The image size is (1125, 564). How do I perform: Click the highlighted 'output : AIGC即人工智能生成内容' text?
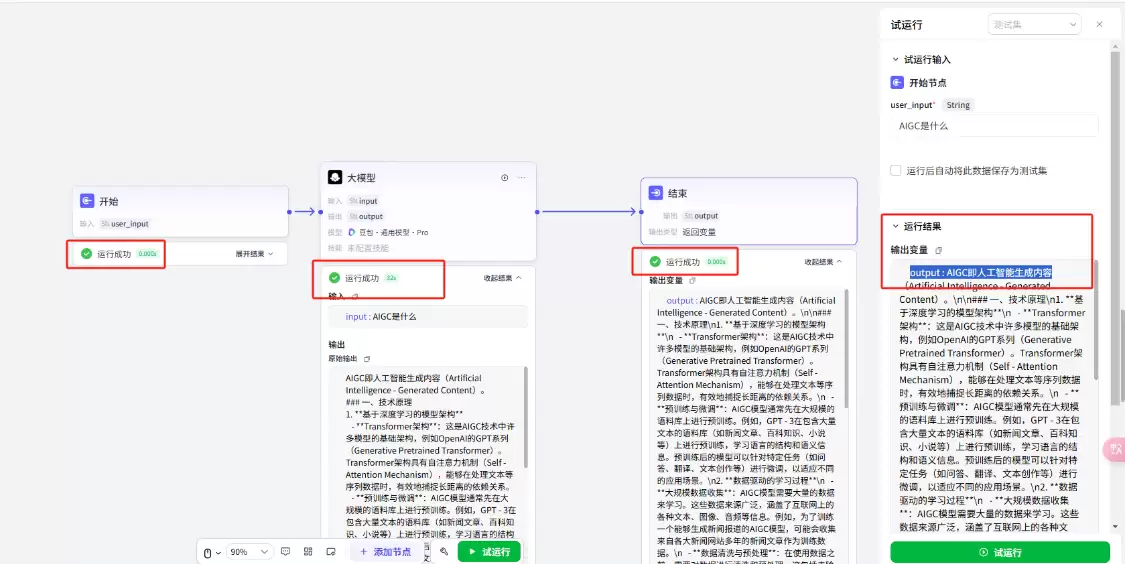pos(981,273)
